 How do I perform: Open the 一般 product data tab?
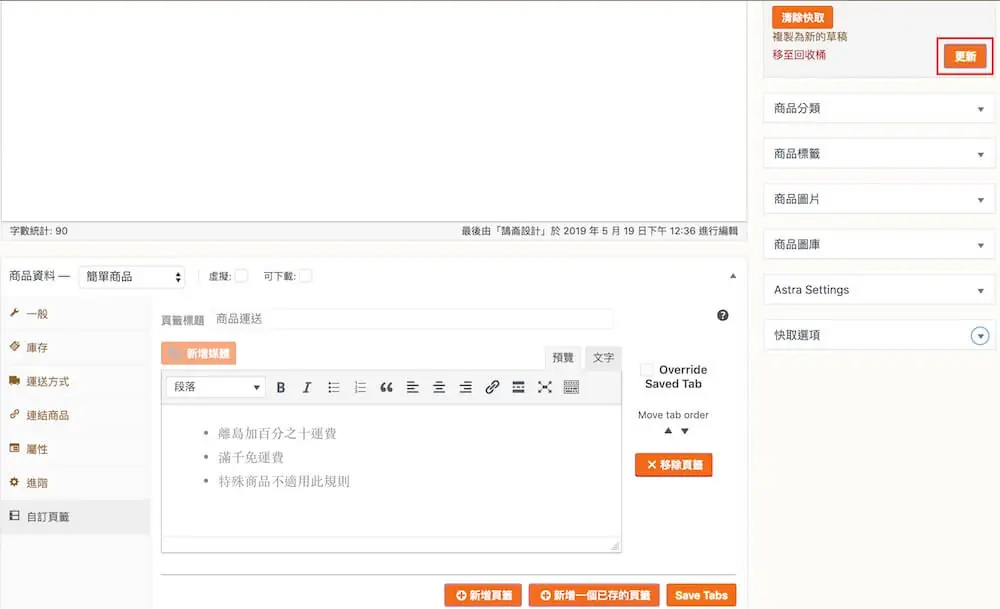75,314
